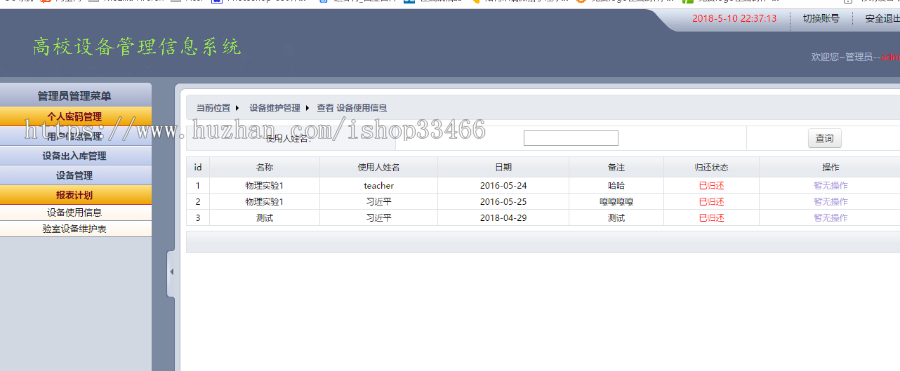Click 当前位置 breadcrumb label
Image resolution: width=900 pixels, height=371 pixels.
click(214, 108)
